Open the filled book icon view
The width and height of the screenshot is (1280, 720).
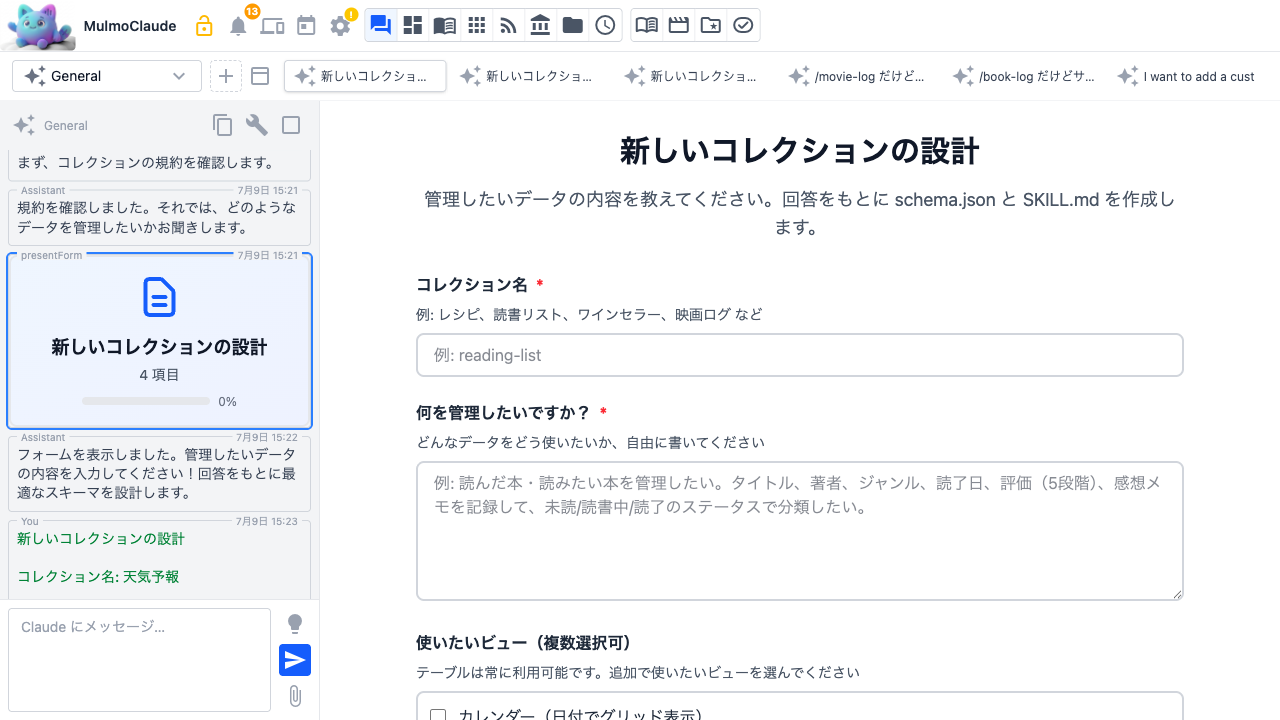pos(444,26)
